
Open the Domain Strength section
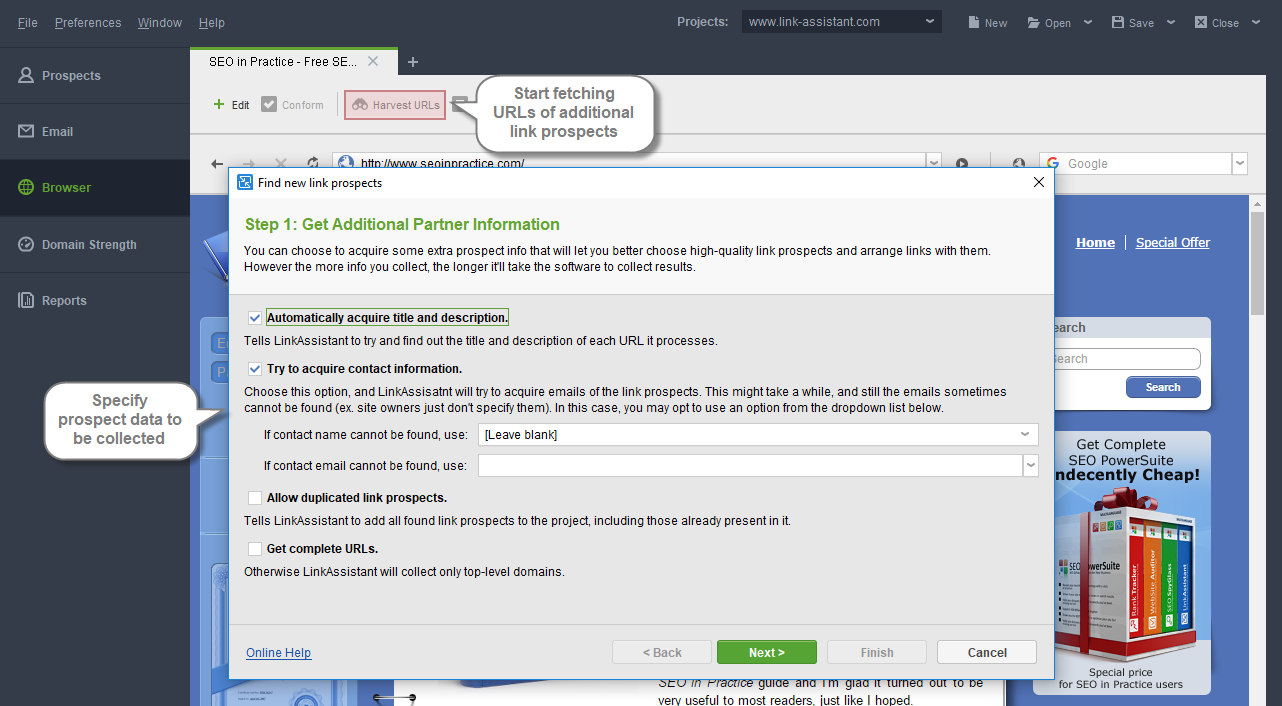click(x=95, y=244)
